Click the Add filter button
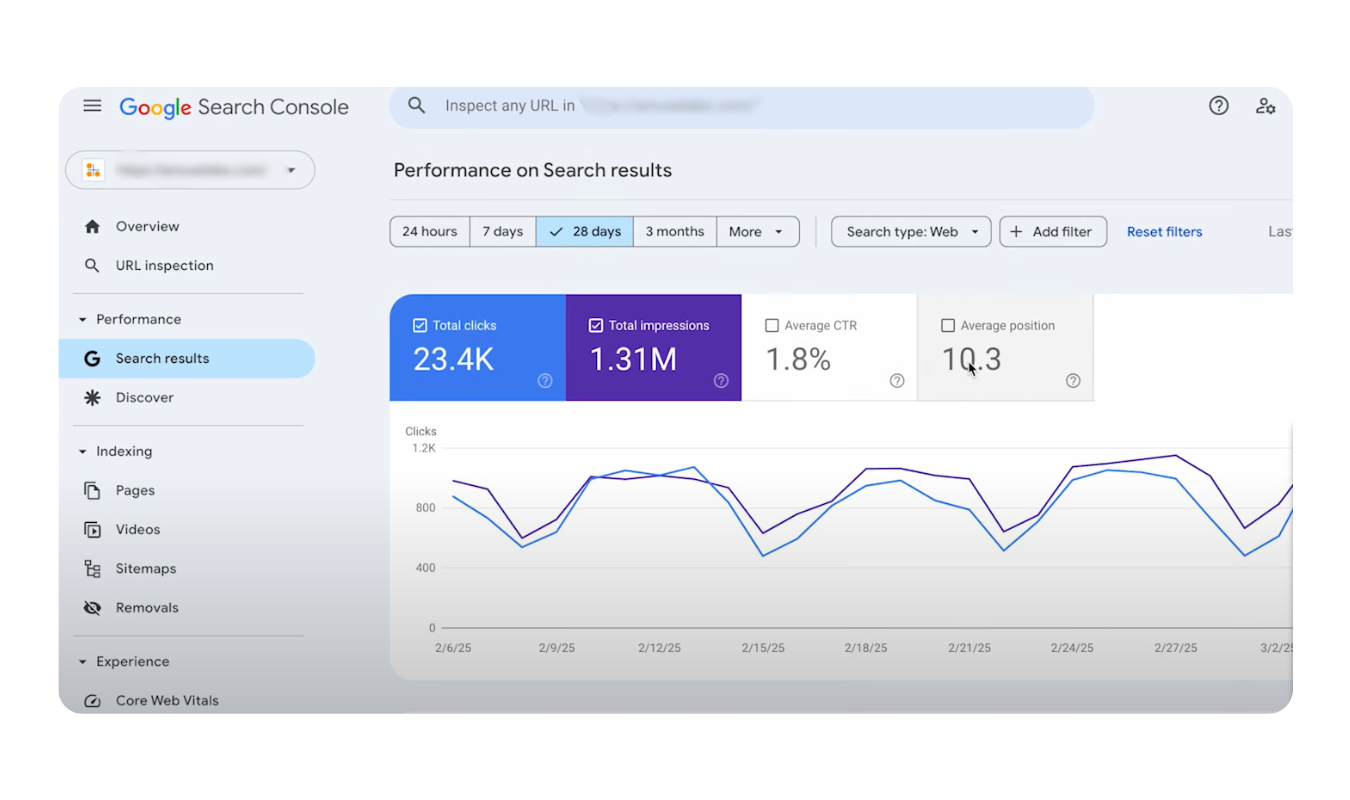 pyautogui.click(x=1052, y=231)
